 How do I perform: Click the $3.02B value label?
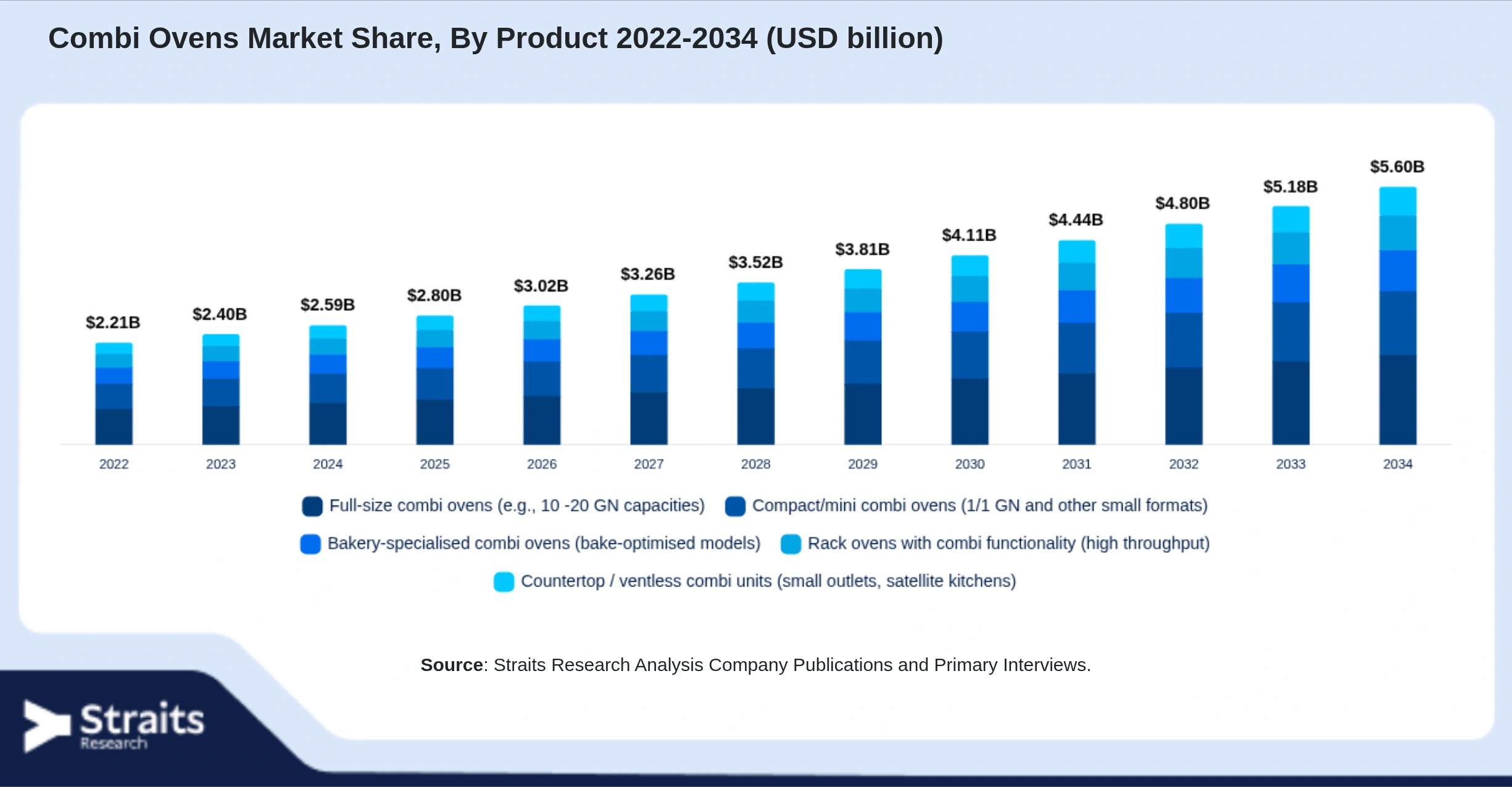coord(541,286)
